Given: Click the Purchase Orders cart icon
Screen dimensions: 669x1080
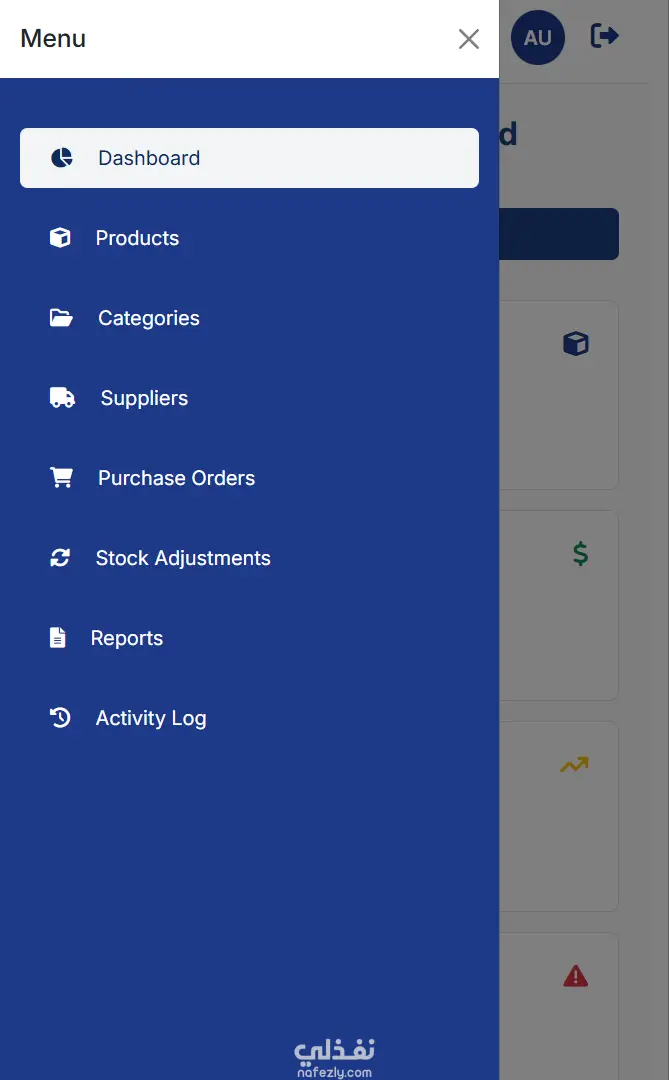Looking at the screenshot, I should click(x=61, y=477).
